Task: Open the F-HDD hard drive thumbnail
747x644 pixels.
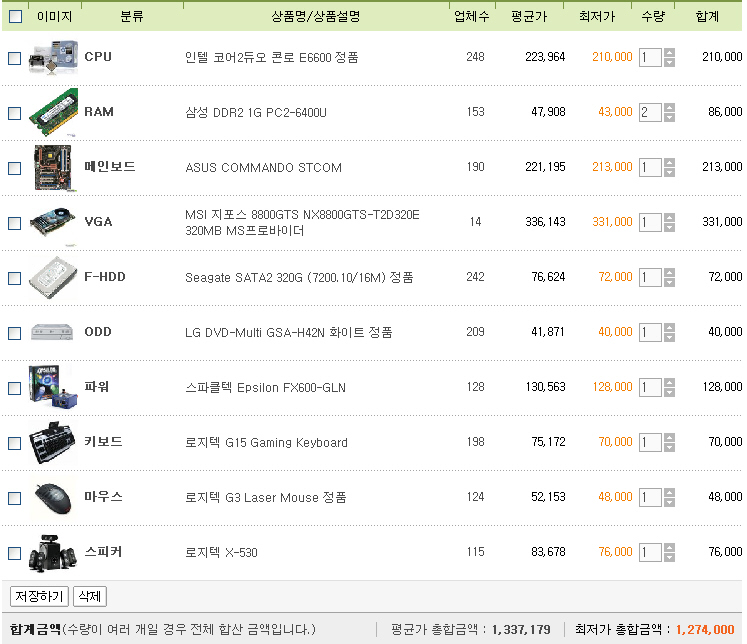Action: coord(53,277)
